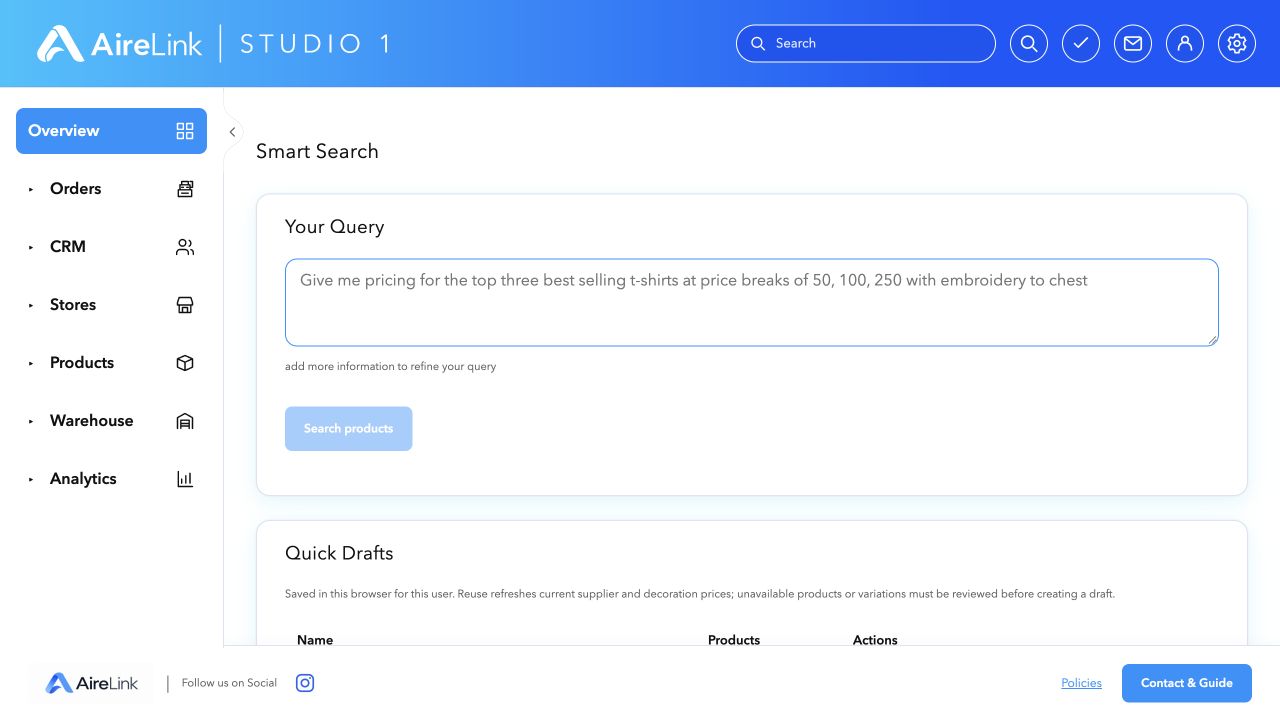This screenshot has height=720, width=1280.
Task: Open the Warehouse menu item
Action: 111,421
